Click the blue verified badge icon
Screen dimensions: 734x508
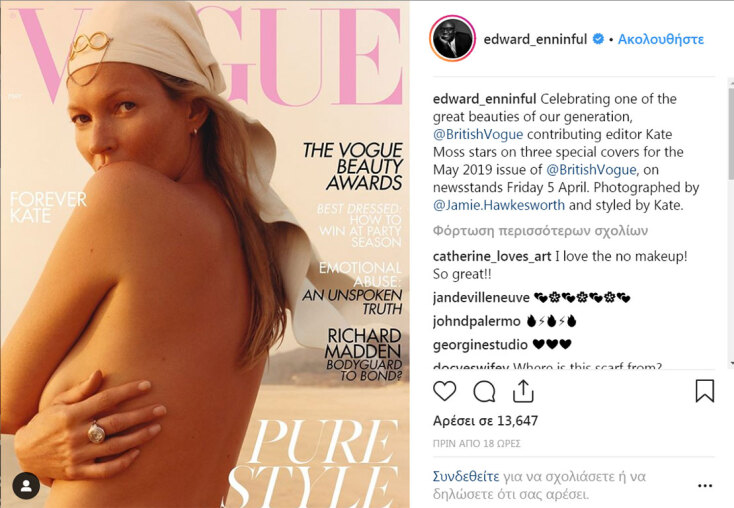[598, 39]
